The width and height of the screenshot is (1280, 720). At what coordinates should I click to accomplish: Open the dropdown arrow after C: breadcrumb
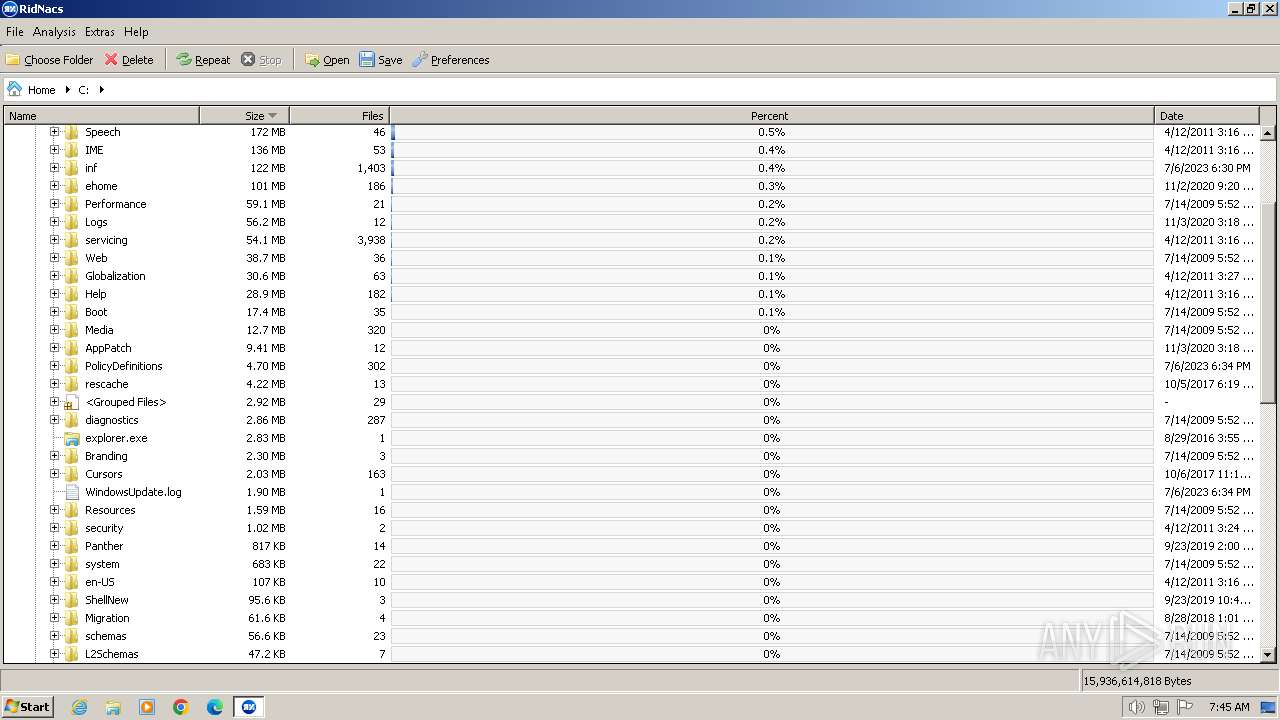point(101,90)
